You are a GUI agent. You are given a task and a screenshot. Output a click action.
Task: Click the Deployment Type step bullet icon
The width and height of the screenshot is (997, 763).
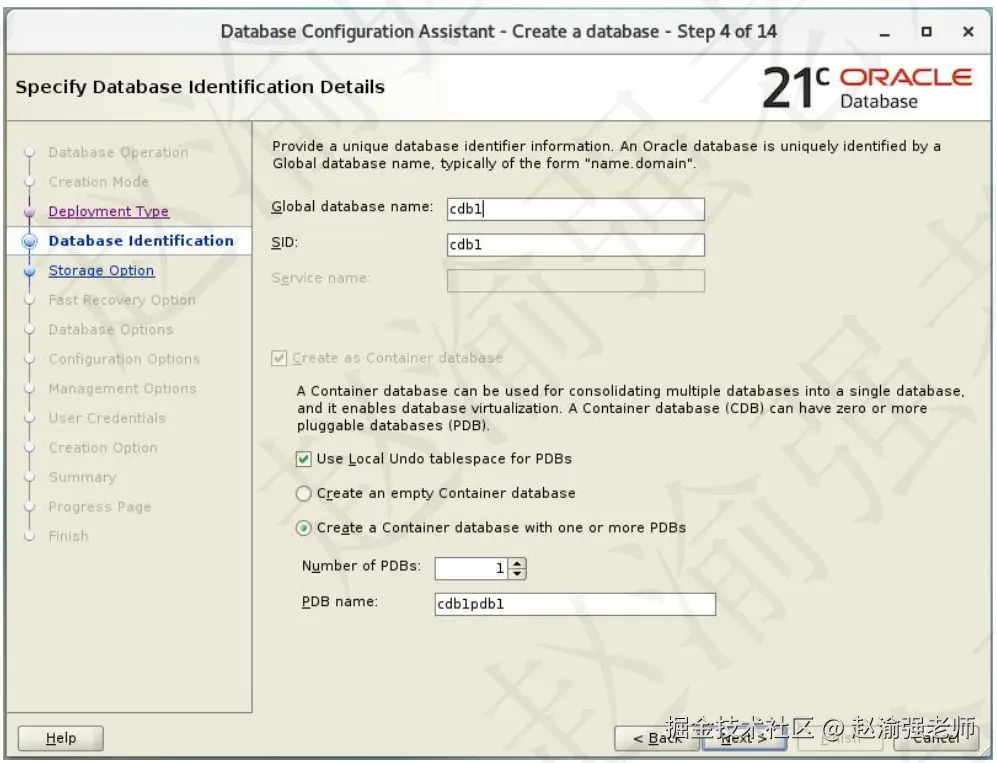tap(29, 212)
